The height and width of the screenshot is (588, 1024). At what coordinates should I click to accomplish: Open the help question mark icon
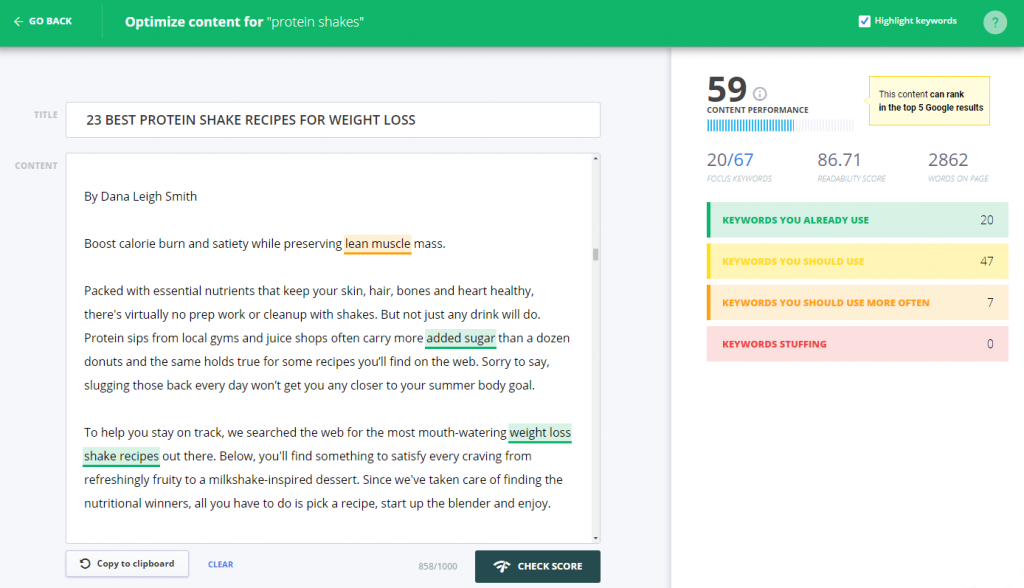pyautogui.click(x=995, y=22)
